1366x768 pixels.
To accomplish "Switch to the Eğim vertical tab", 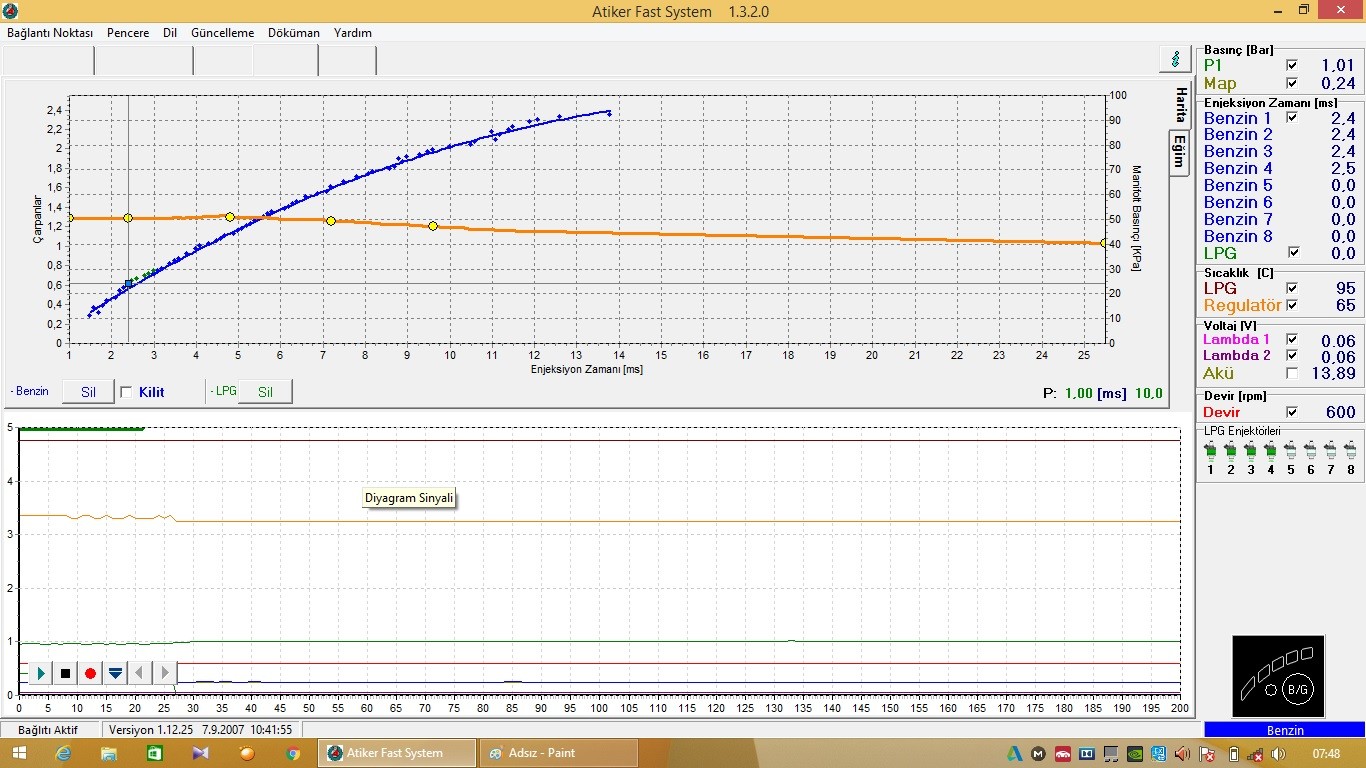I will pyautogui.click(x=1180, y=152).
